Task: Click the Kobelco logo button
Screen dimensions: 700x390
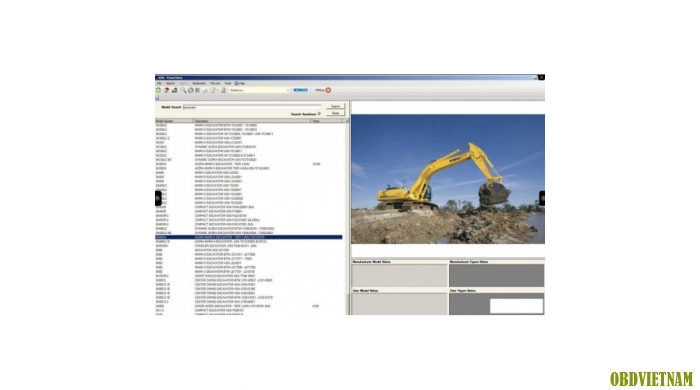Action: (x=300, y=90)
